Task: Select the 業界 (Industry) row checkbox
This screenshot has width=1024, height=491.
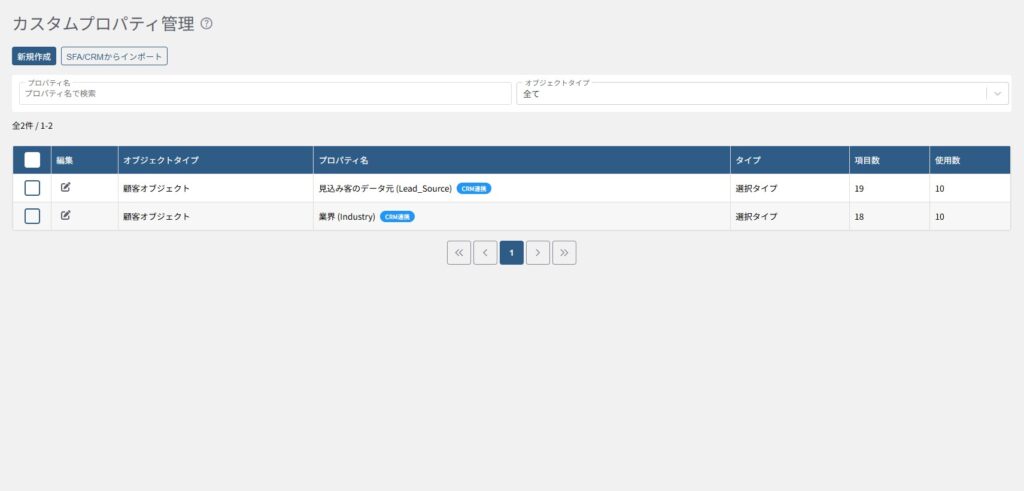Action: [32, 216]
